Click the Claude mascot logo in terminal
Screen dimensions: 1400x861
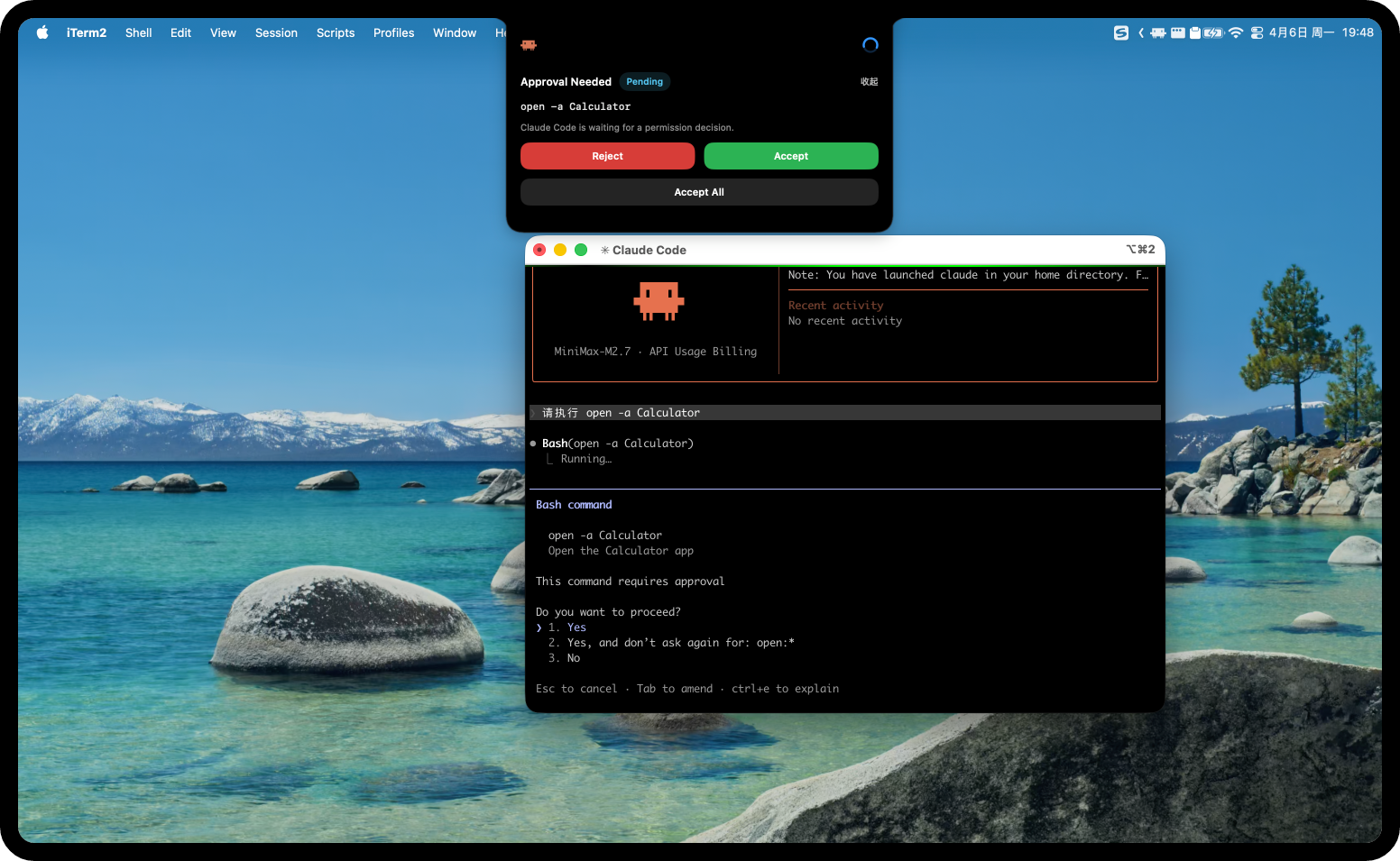(659, 301)
